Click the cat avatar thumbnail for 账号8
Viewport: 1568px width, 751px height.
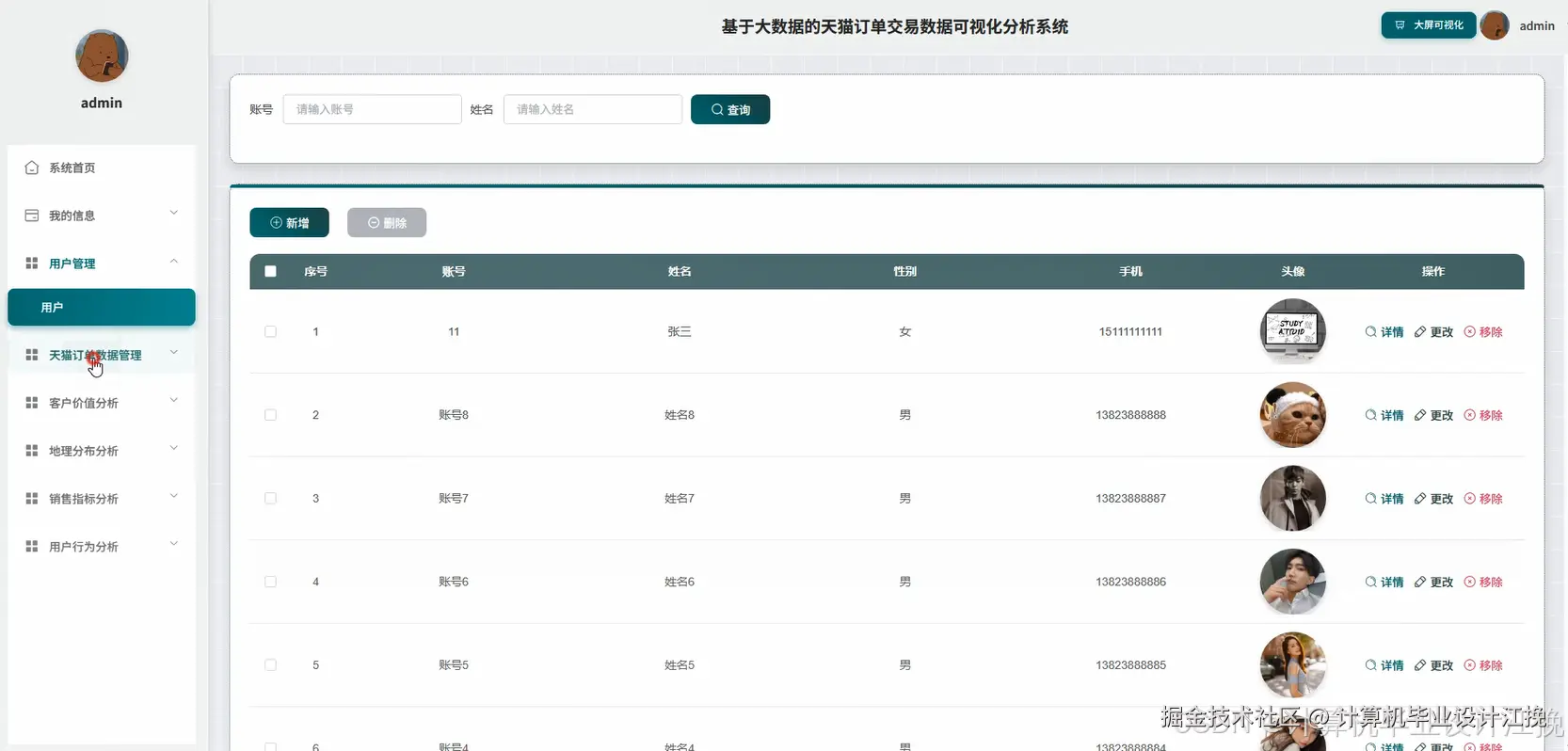point(1293,415)
